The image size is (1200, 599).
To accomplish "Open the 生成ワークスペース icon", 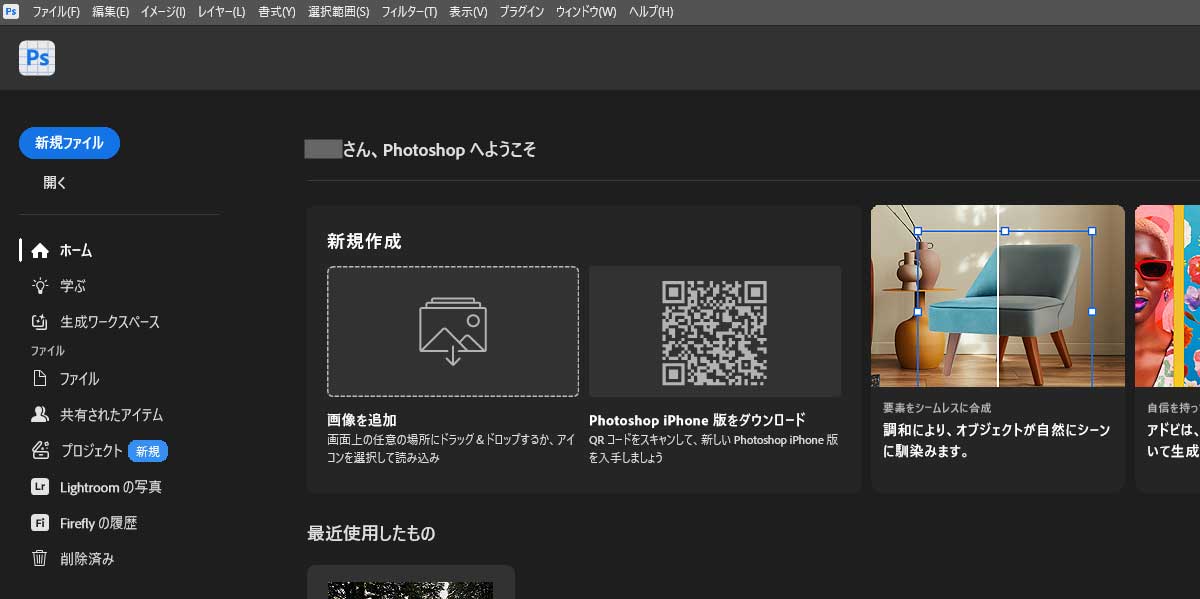I will click(x=40, y=322).
